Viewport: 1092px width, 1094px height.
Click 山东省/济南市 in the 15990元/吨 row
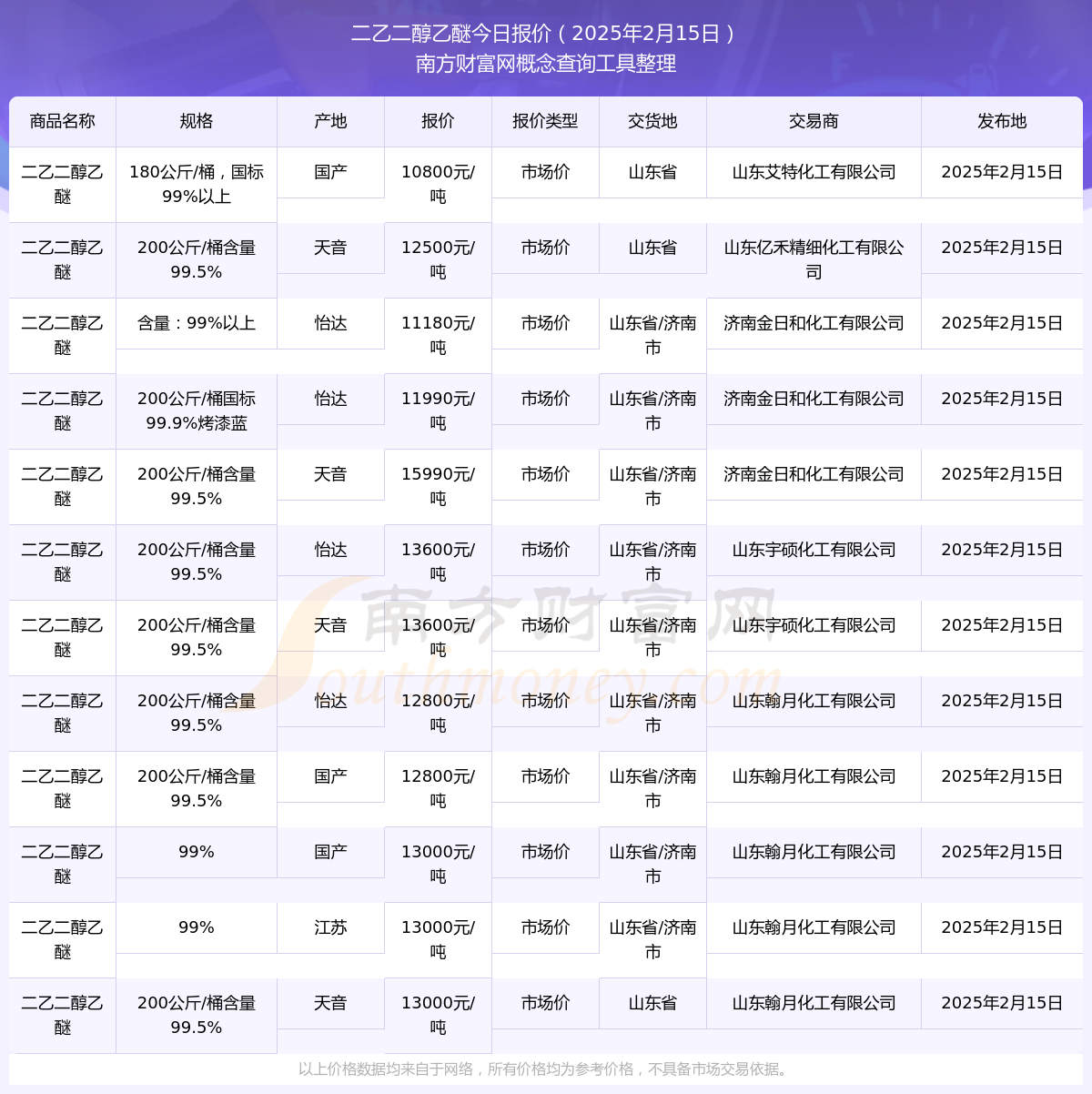pos(652,486)
